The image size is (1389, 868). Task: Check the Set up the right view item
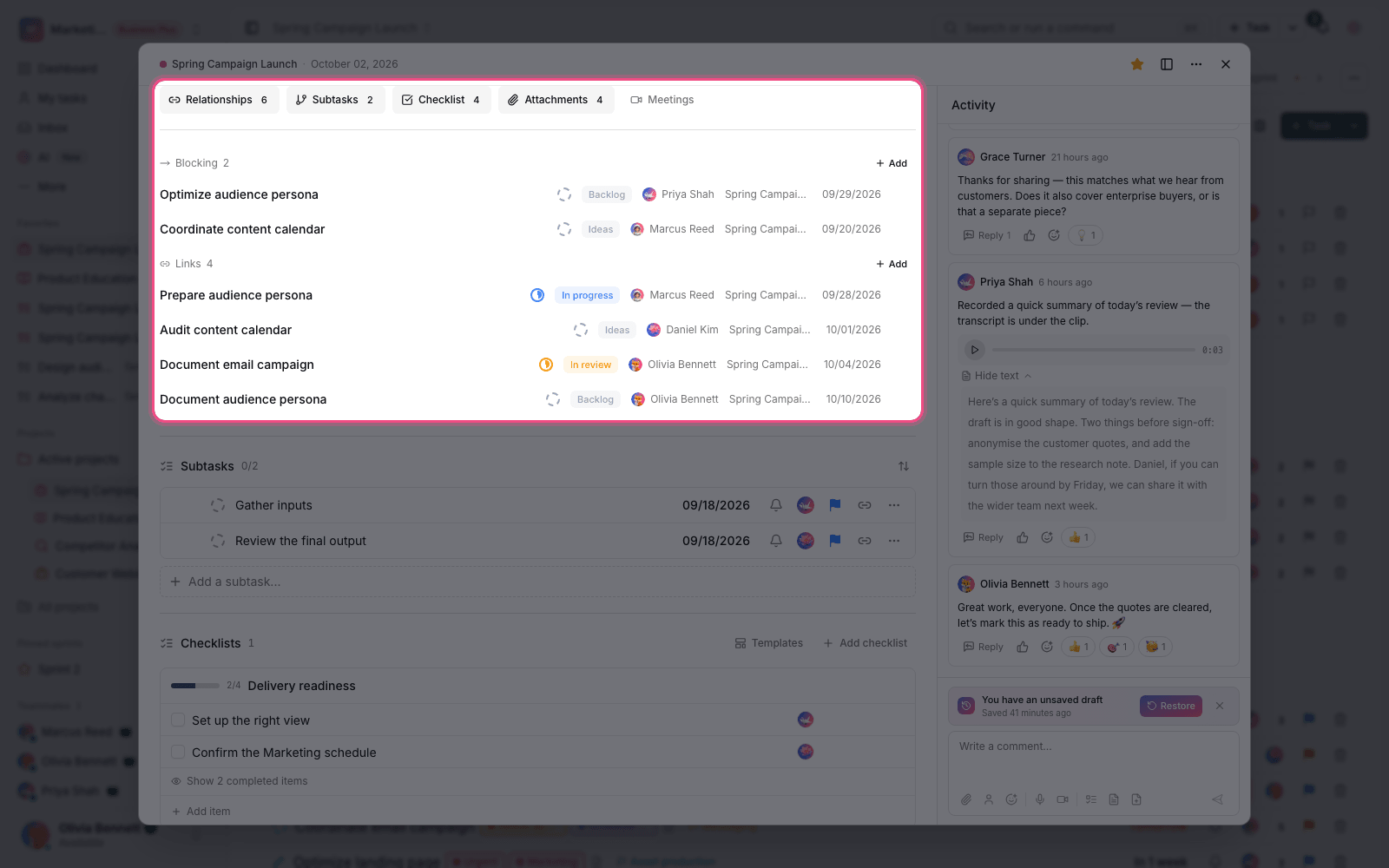(x=178, y=720)
